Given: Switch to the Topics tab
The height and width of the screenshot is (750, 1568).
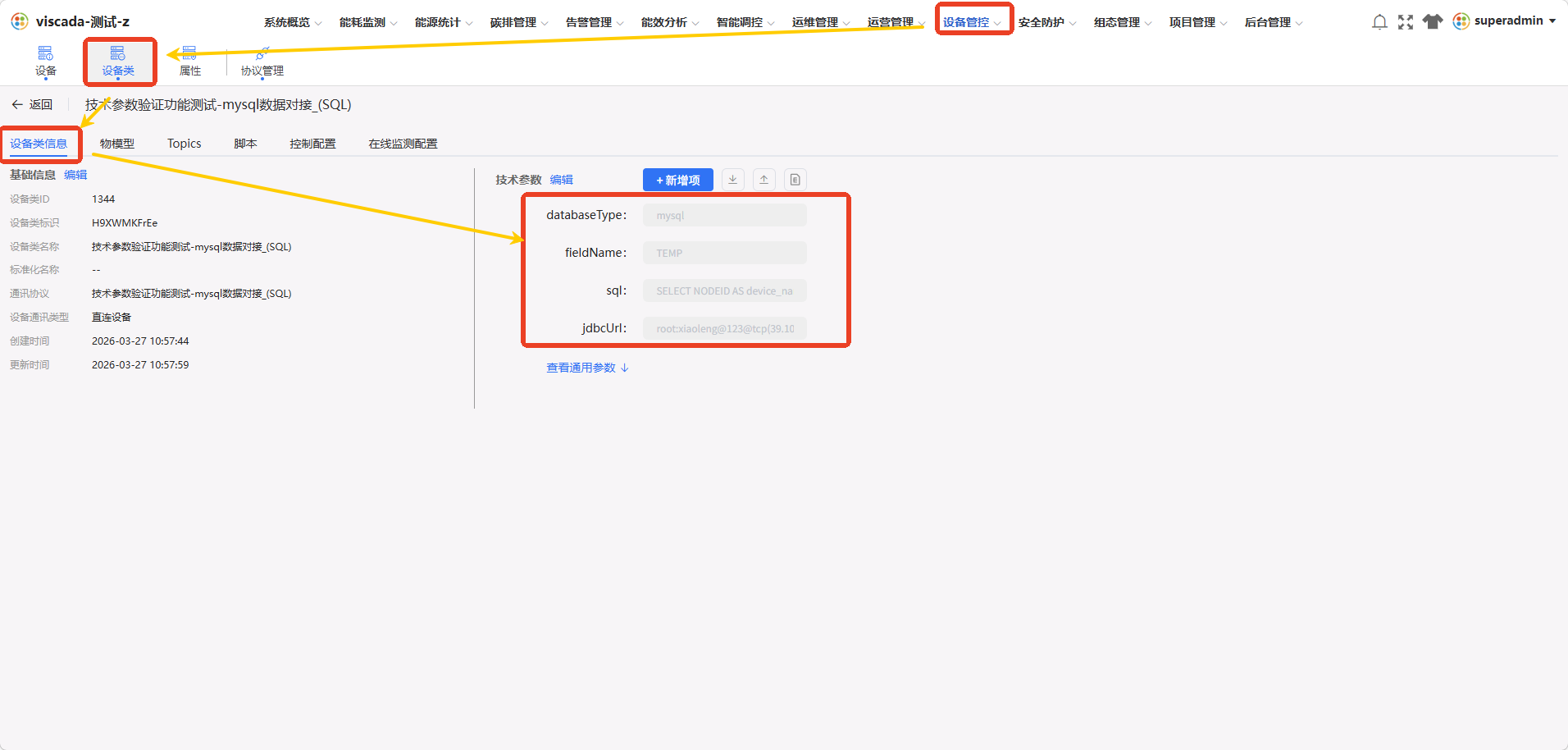Looking at the screenshot, I should [x=185, y=144].
